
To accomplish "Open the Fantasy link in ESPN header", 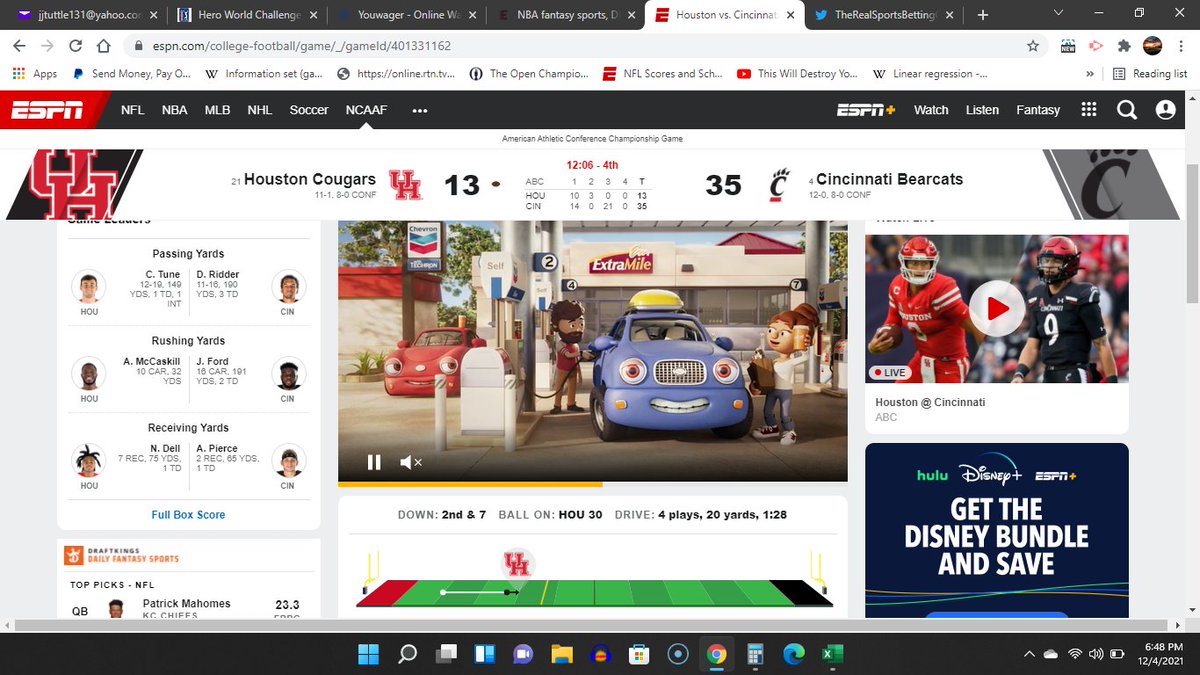I will [x=1038, y=110].
